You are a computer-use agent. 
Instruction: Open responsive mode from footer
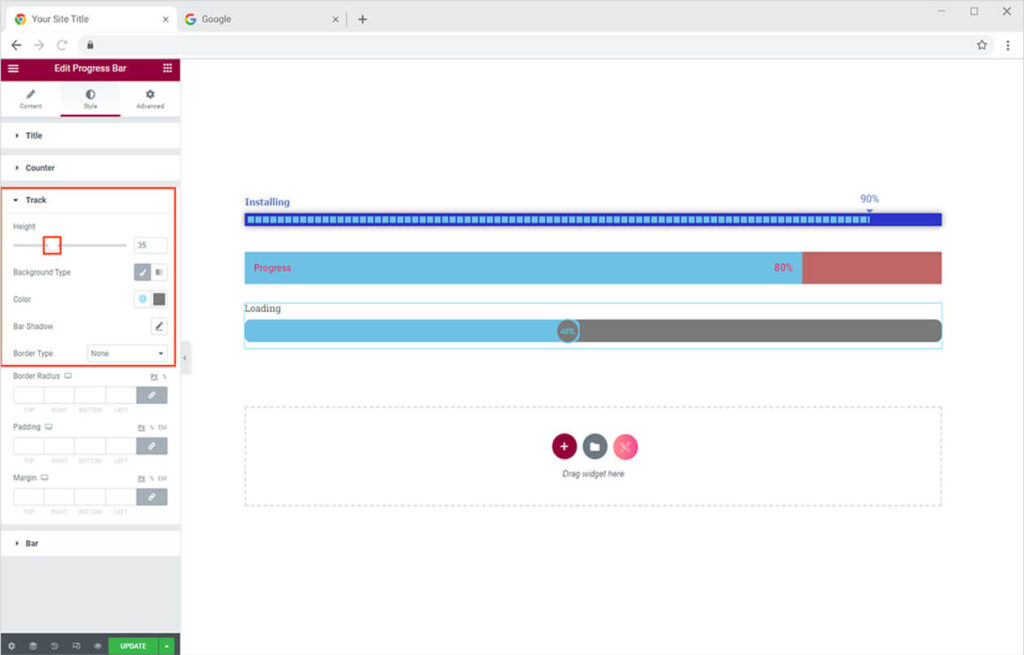76,646
